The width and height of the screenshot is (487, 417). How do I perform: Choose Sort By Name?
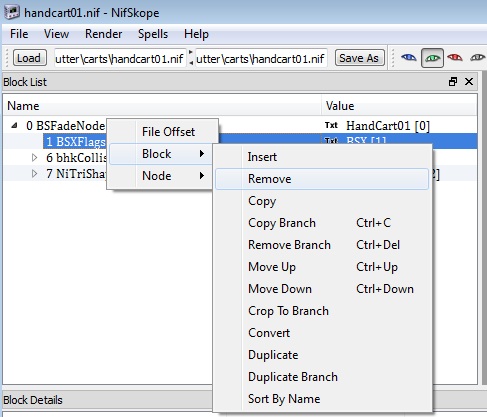322,399
